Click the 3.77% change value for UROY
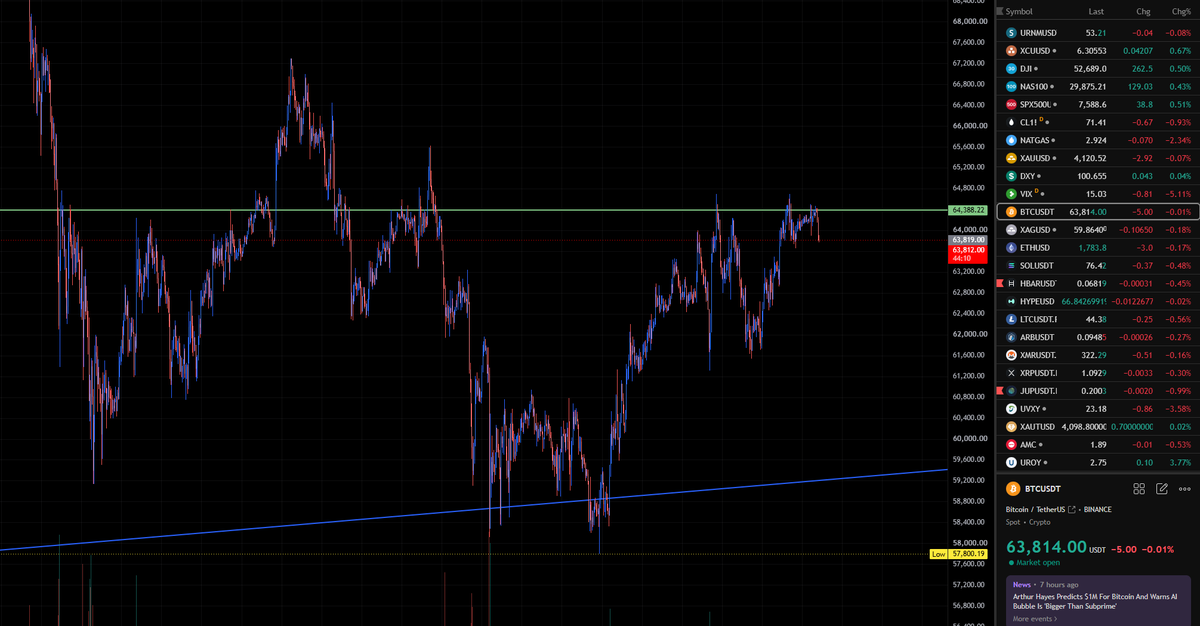Viewport: 1200px width, 626px height. pyautogui.click(x=1181, y=463)
